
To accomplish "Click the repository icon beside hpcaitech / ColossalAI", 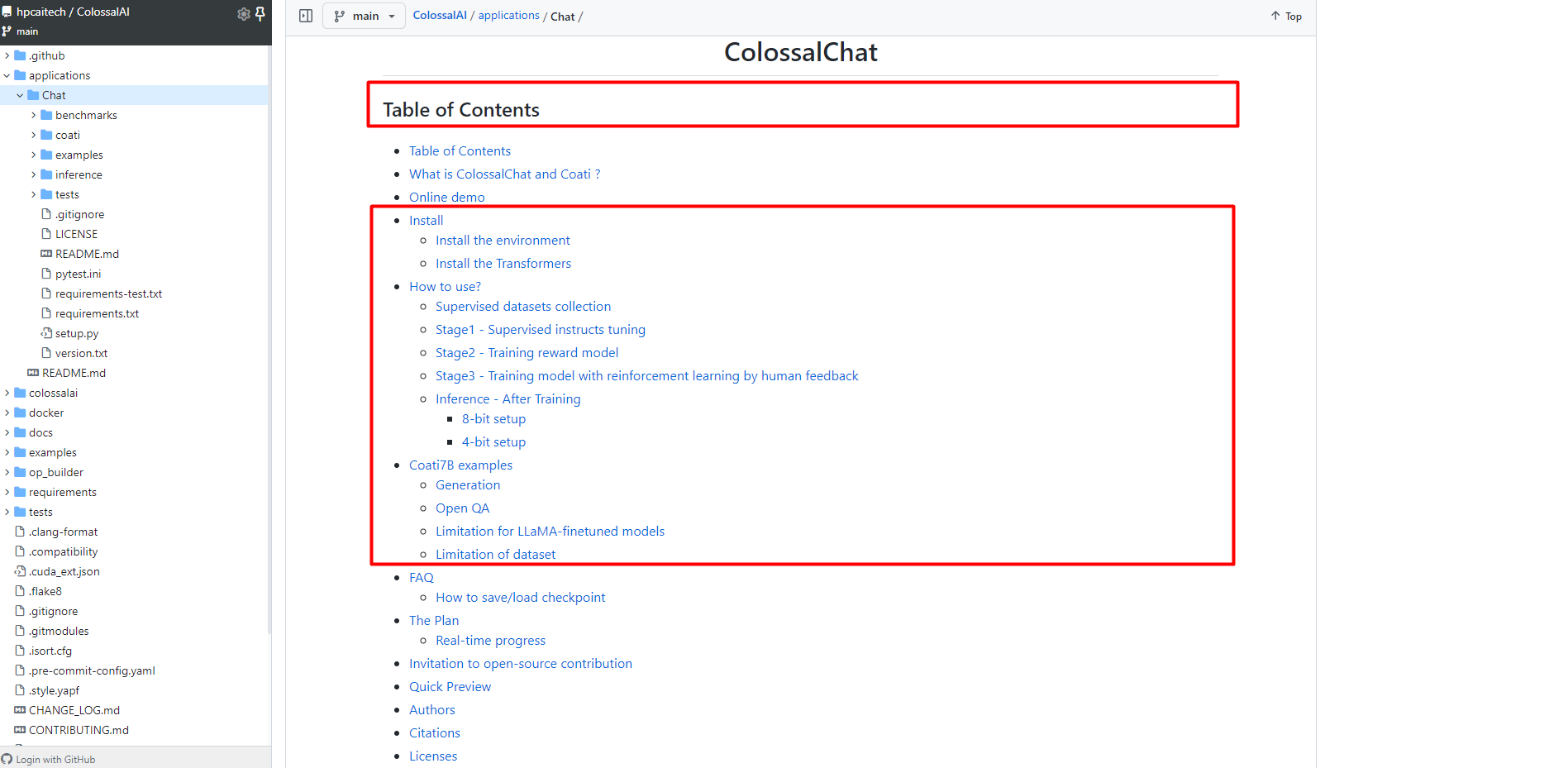I will [x=7, y=12].
